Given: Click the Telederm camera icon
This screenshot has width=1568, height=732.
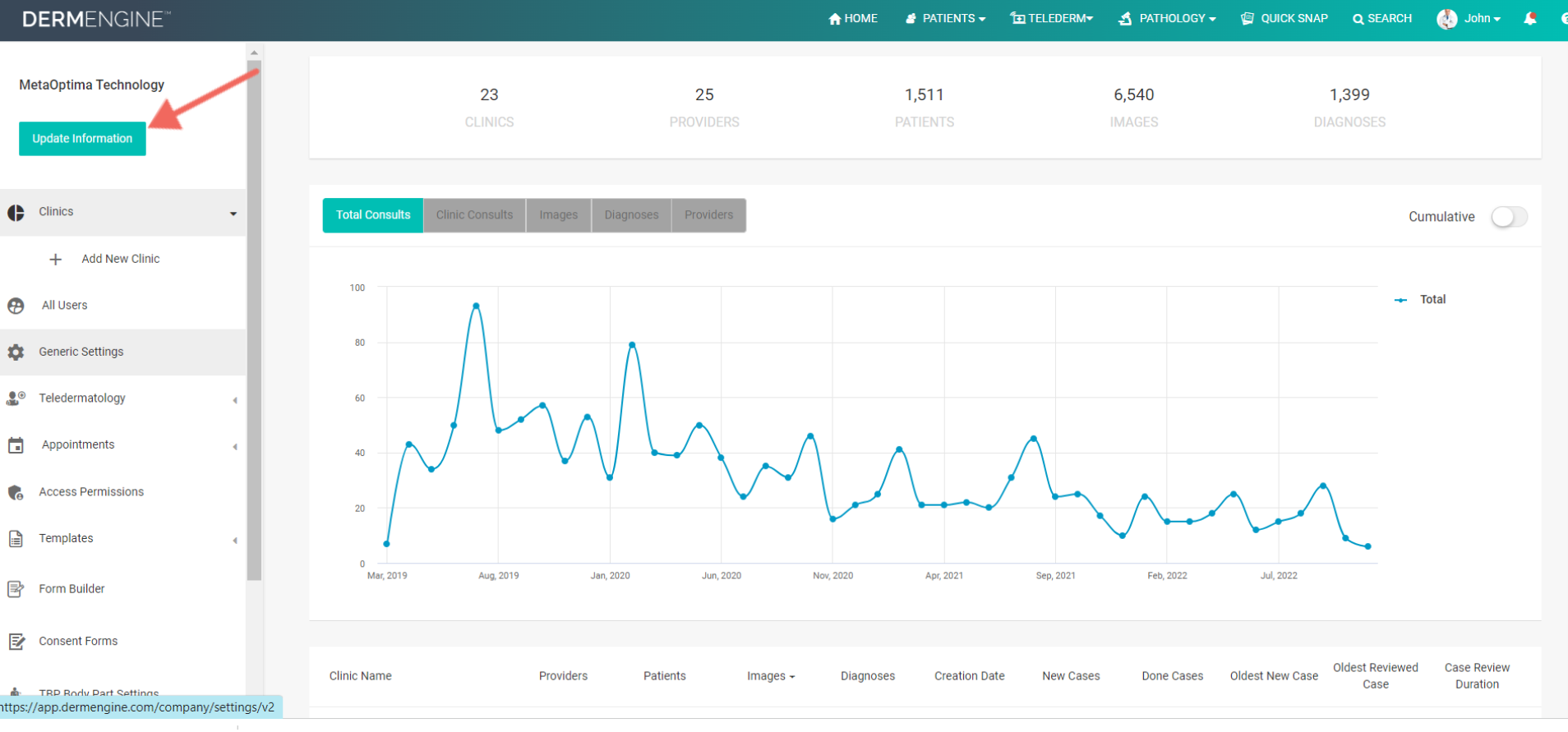Looking at the screenshot, I should click(1017, 19).
